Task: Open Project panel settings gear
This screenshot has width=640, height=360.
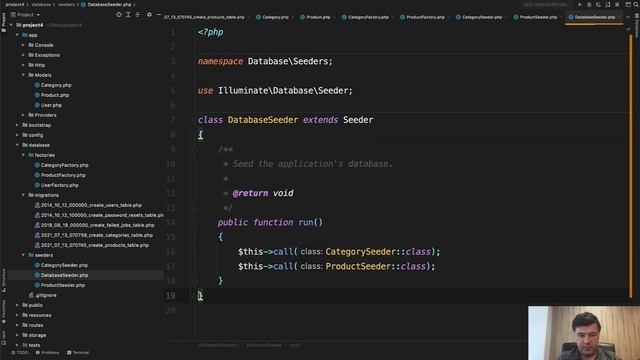Action: 149,15
